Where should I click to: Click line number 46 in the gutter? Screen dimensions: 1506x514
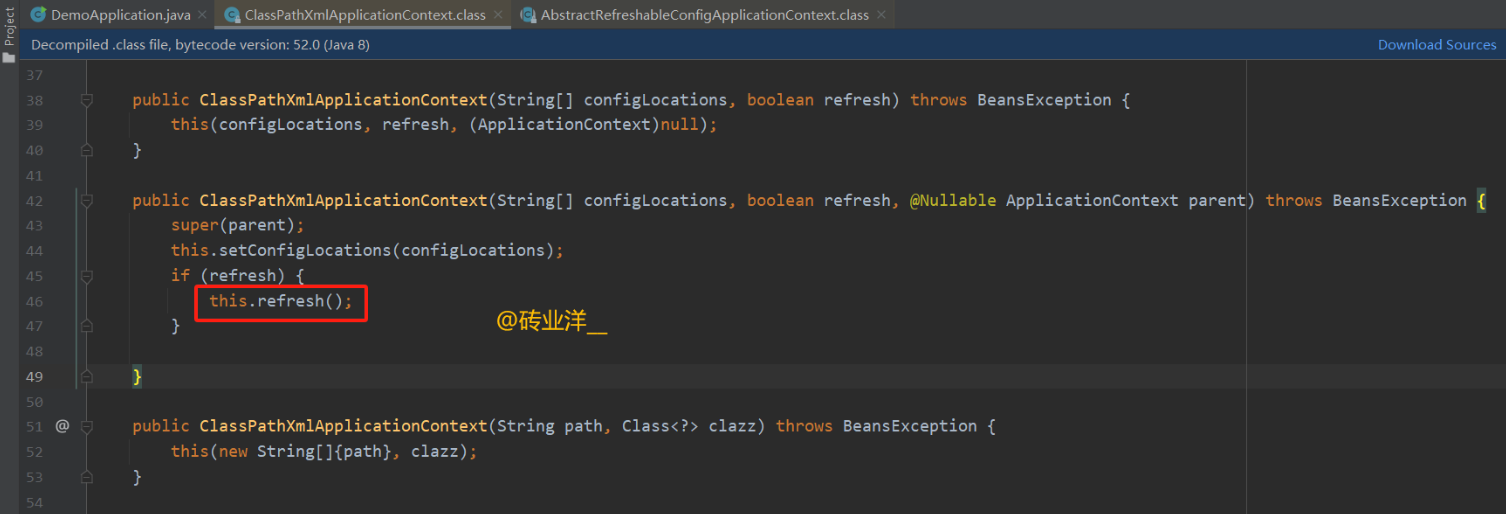coord(33,301)
